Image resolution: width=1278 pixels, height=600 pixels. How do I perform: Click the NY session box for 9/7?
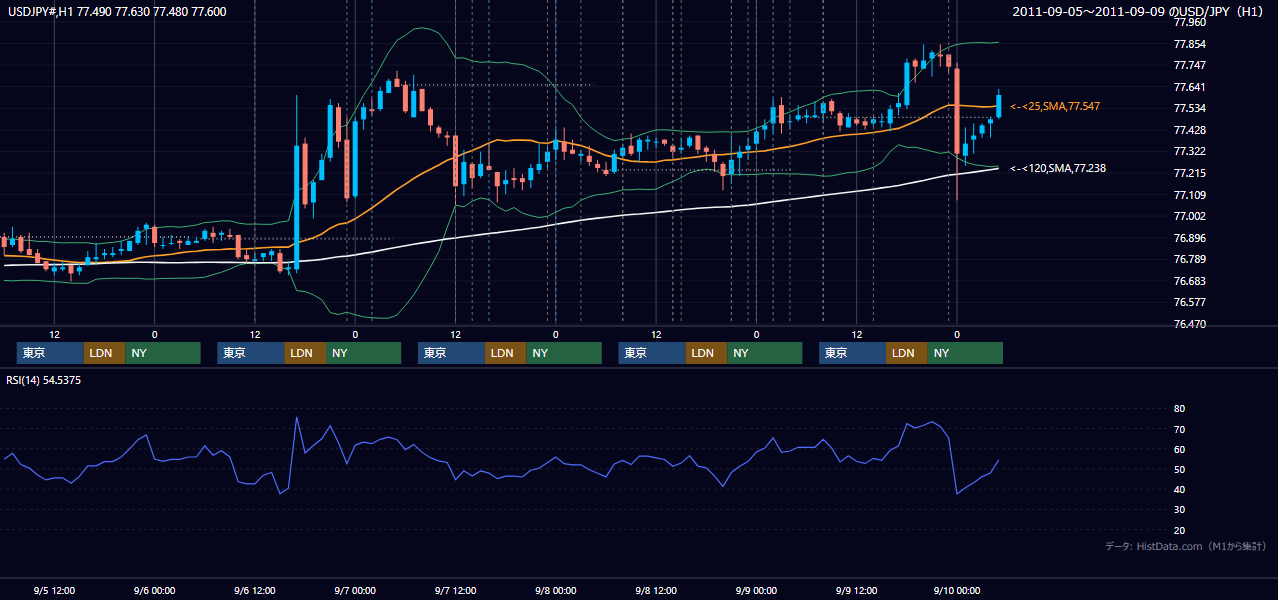click(x=564, y=353)
